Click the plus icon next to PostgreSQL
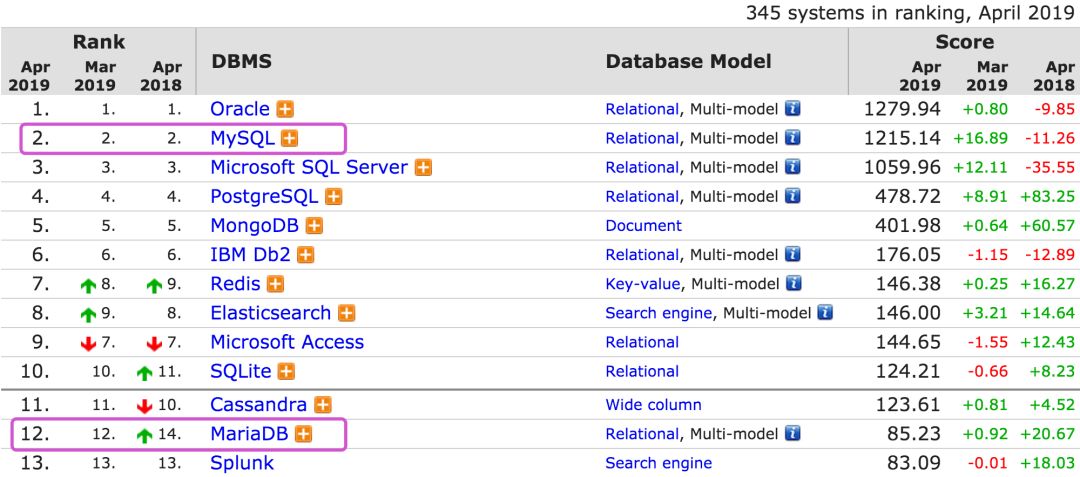This screenshot has height=477, width=1080. (333, 197)
